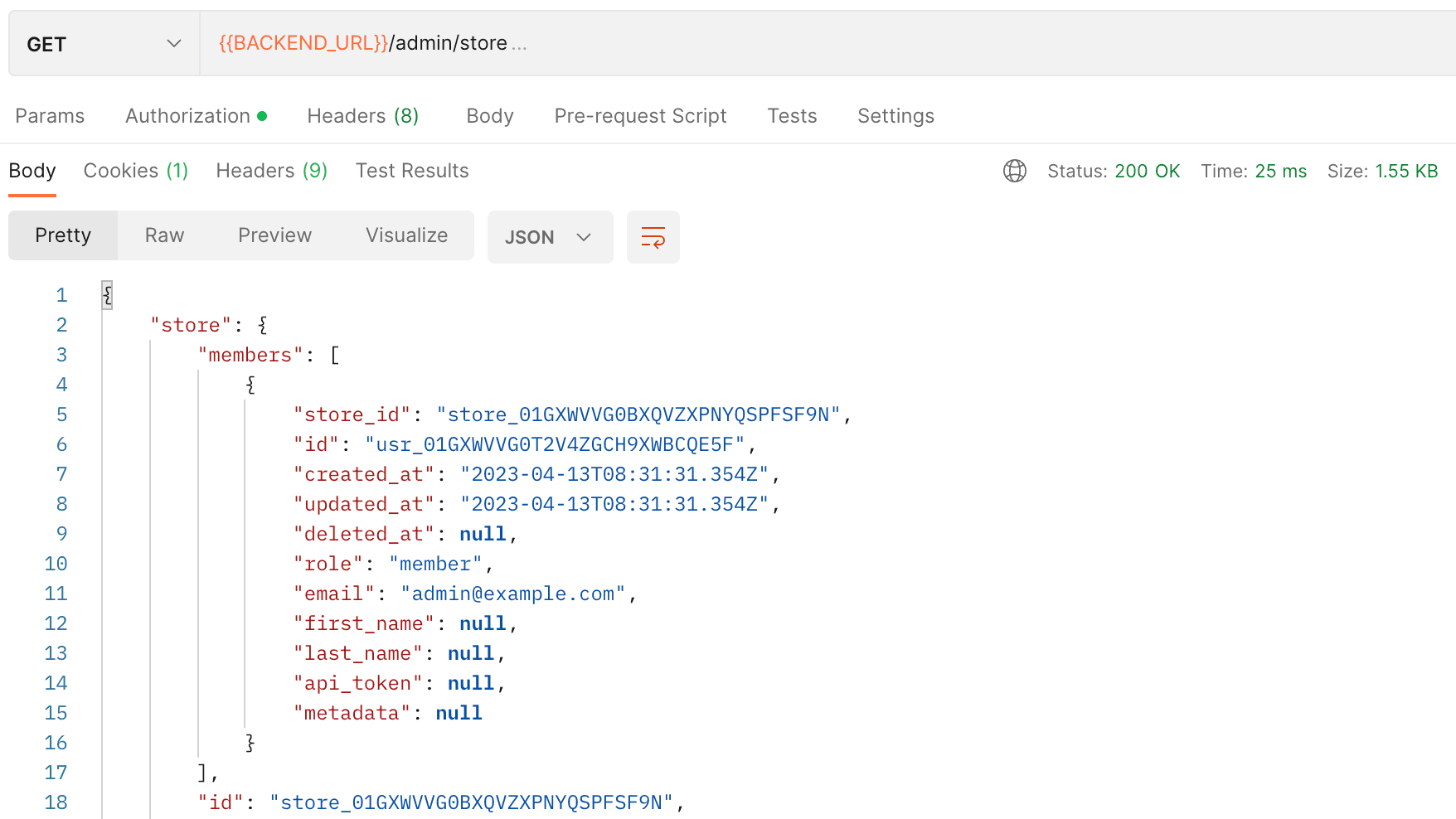Open the Tests tab
Screen dimensions: 1456x819
[x=791, y=116]
